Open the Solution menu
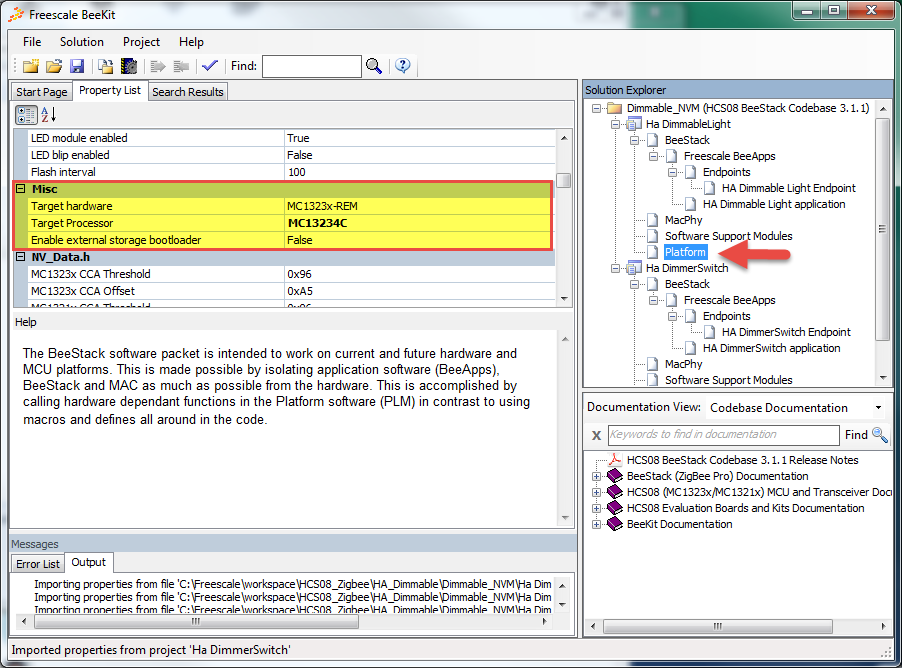The image size is (902, 668). point(82,42)
